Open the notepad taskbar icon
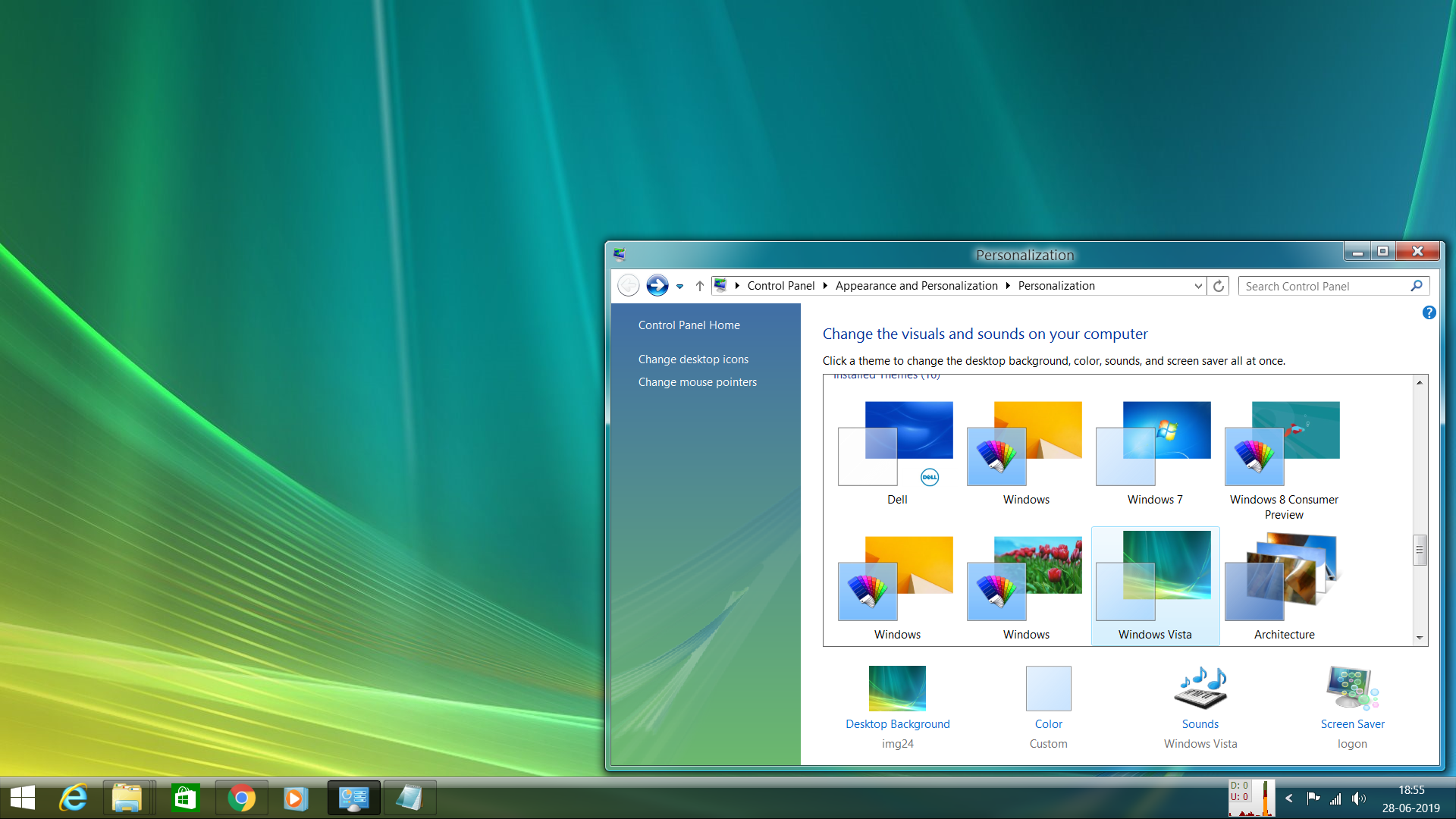Viewport: 1456px width, 819px height. pyautogui.click(x=409, y=798)
